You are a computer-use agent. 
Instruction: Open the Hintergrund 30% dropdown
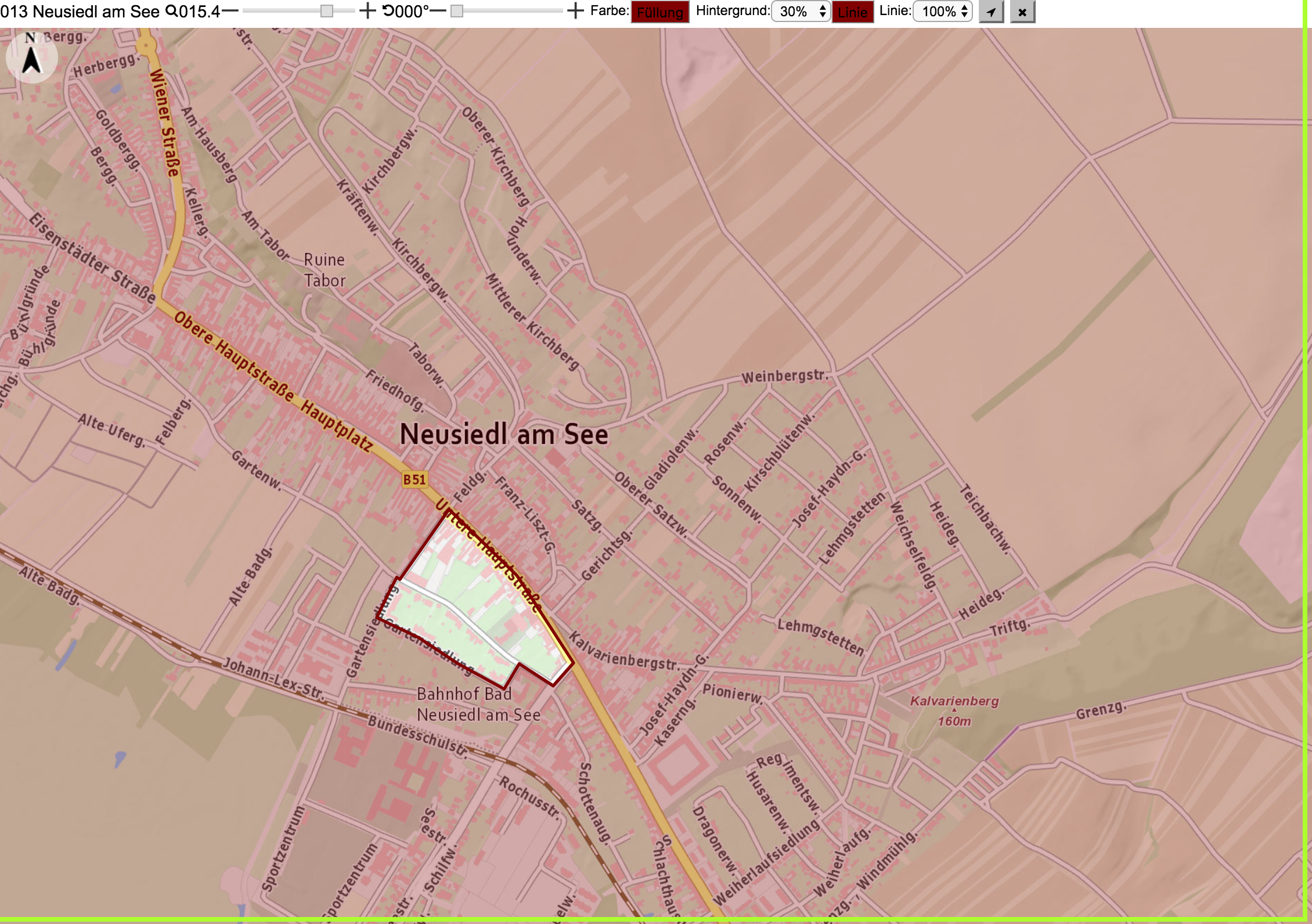tap(801, 12)
